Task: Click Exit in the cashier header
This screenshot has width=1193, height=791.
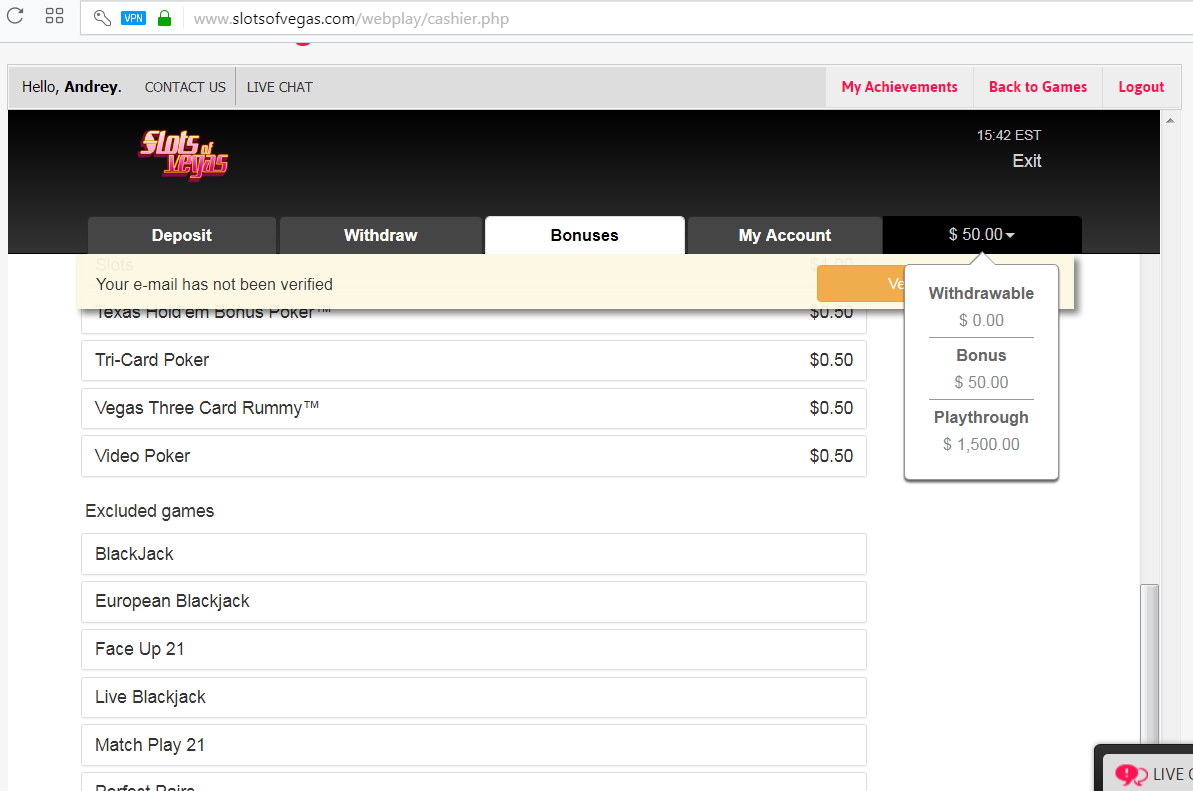Action: (1026, 160)
